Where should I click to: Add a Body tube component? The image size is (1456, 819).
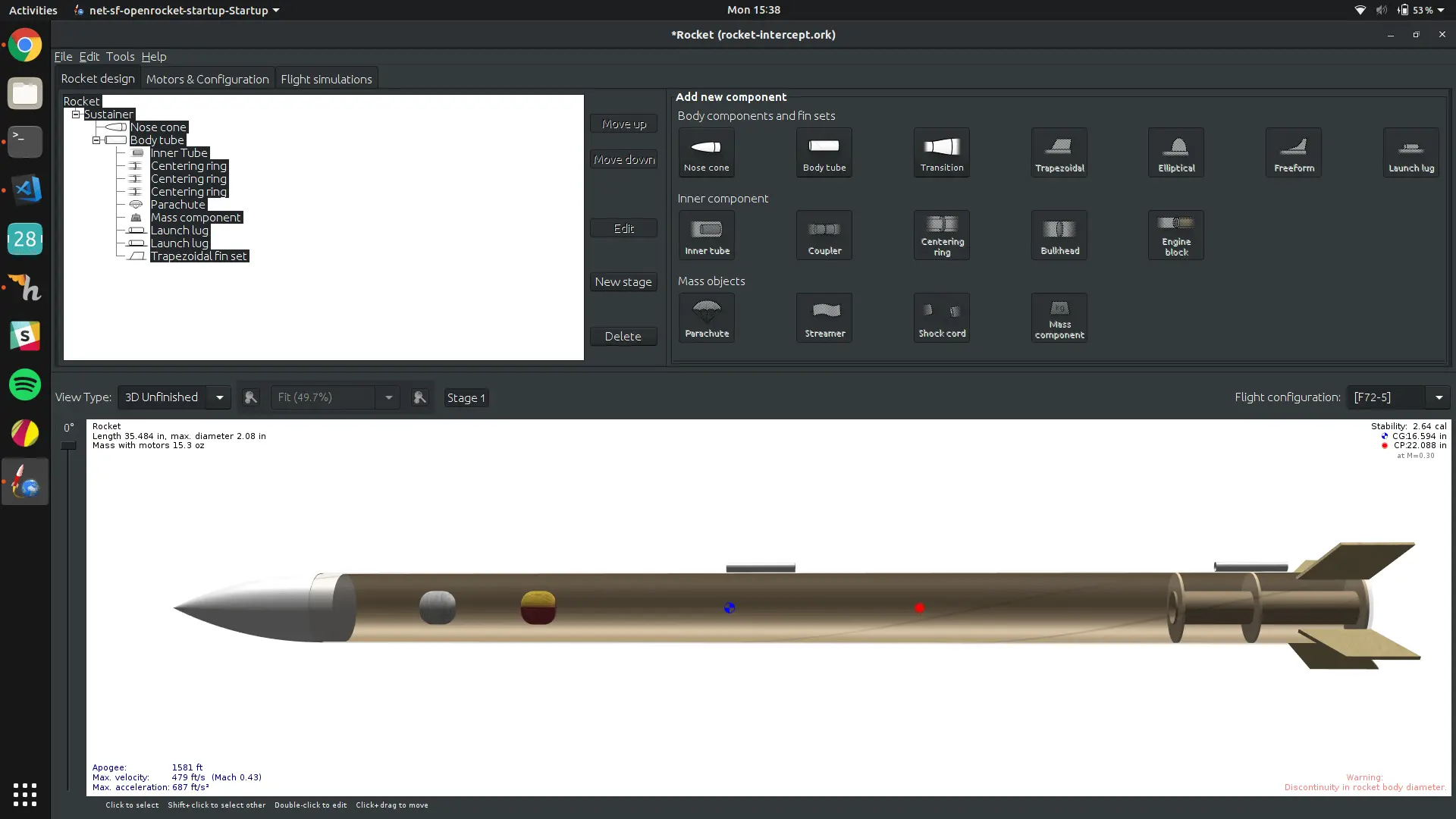[x=824, y=152]
